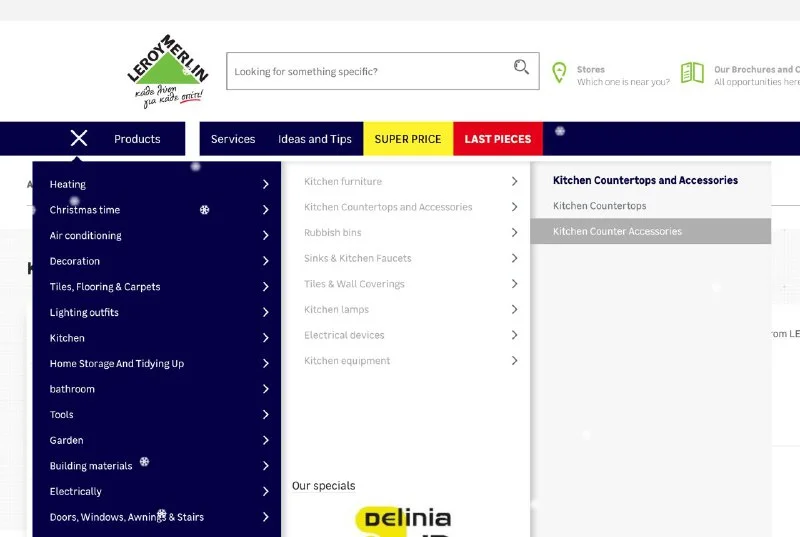This screenshot has width=800, height=537.
Task: Close the Products menu with X icon
Action: pos(79,139)
